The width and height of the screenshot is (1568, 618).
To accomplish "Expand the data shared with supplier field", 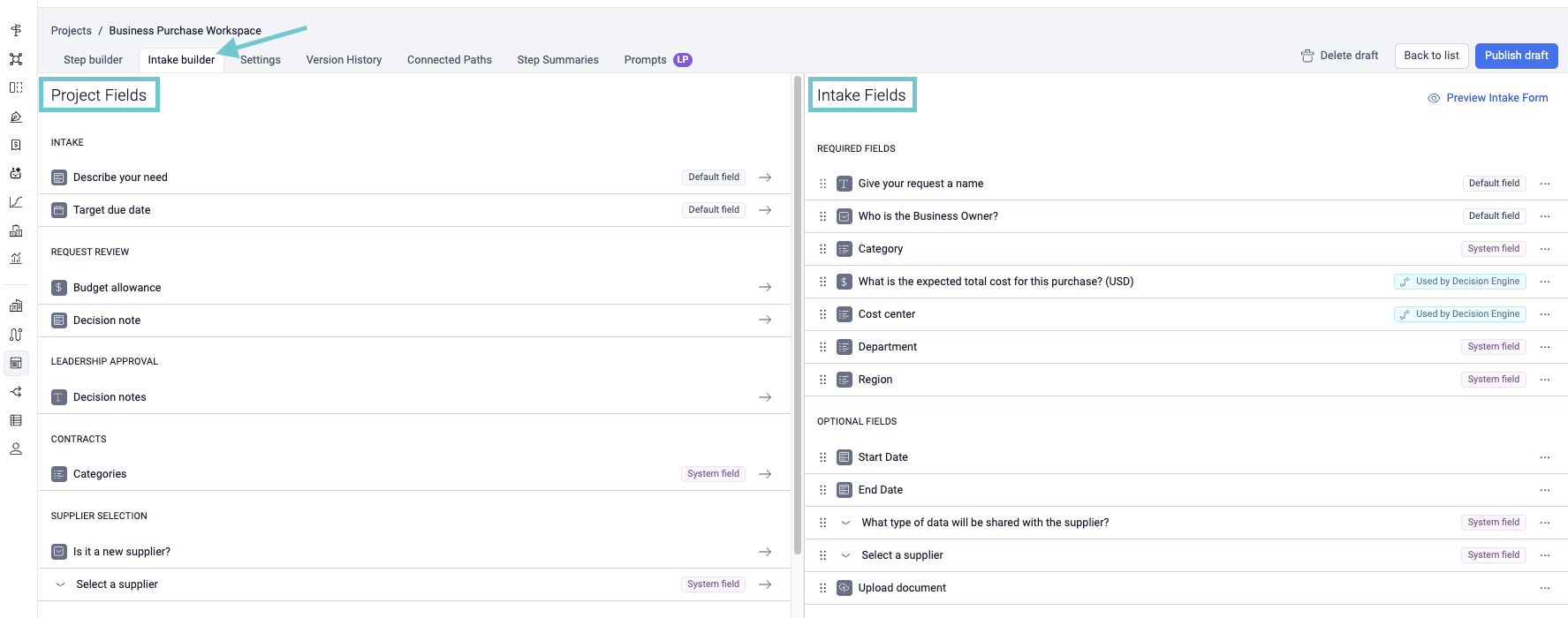I will coord(845,523).
